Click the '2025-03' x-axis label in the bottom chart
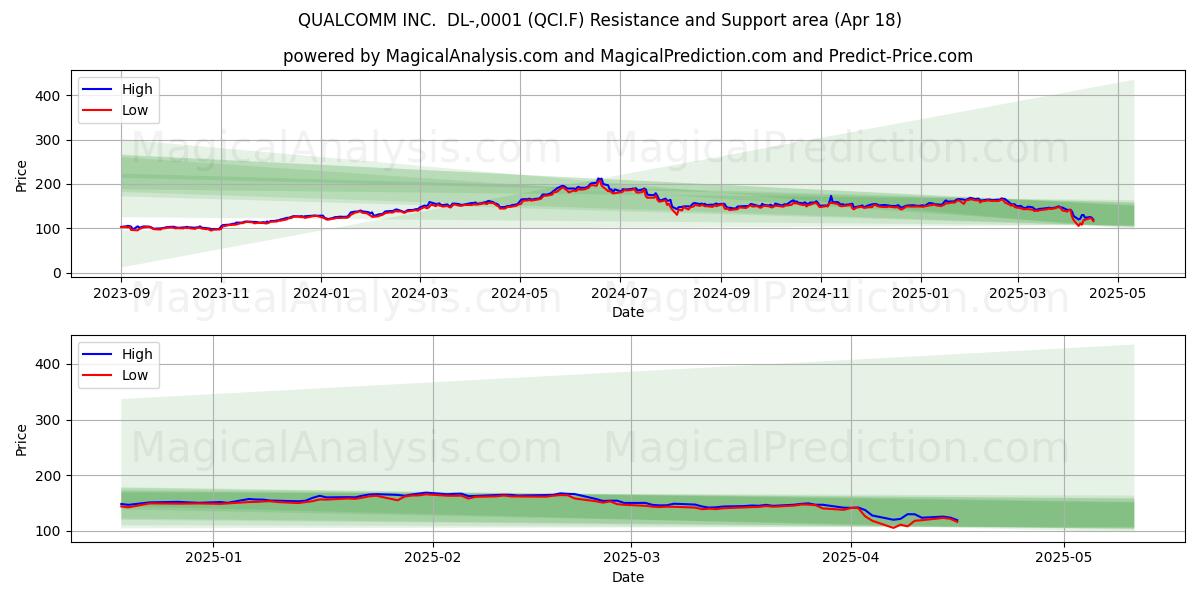1200x600 pixels. 633,559
